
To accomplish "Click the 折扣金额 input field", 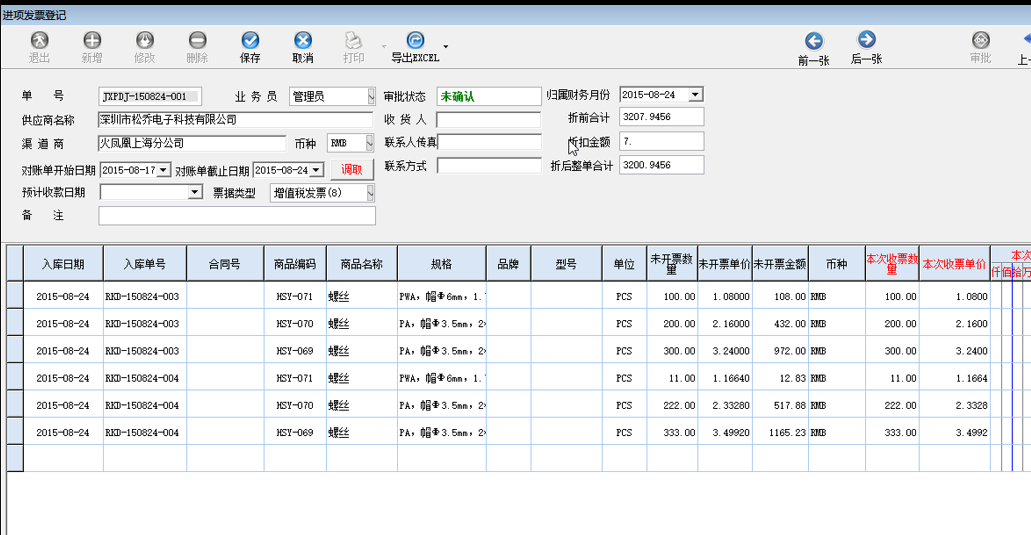I will [x=661, y=141].
